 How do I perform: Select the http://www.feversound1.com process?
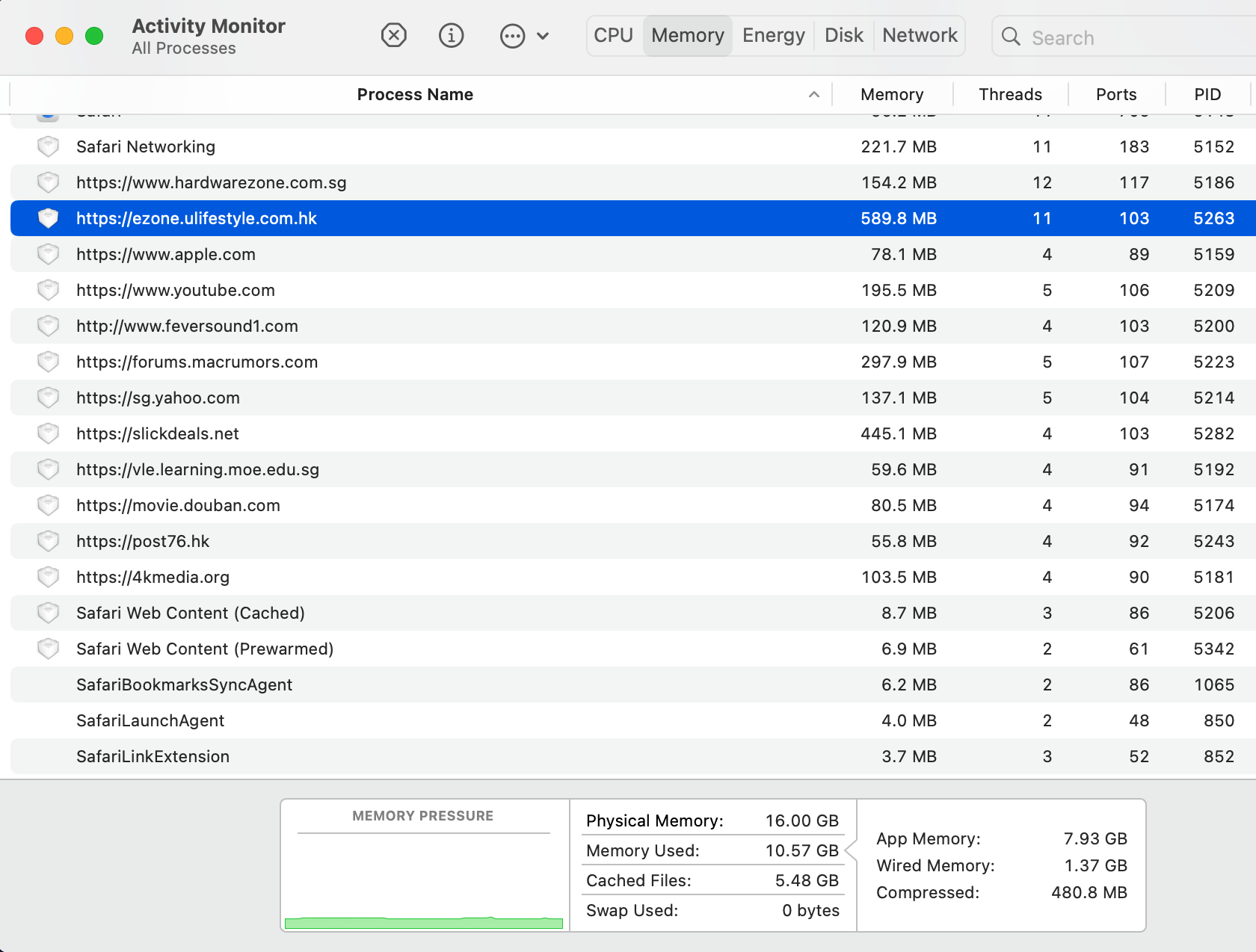(x=187, y=326)
